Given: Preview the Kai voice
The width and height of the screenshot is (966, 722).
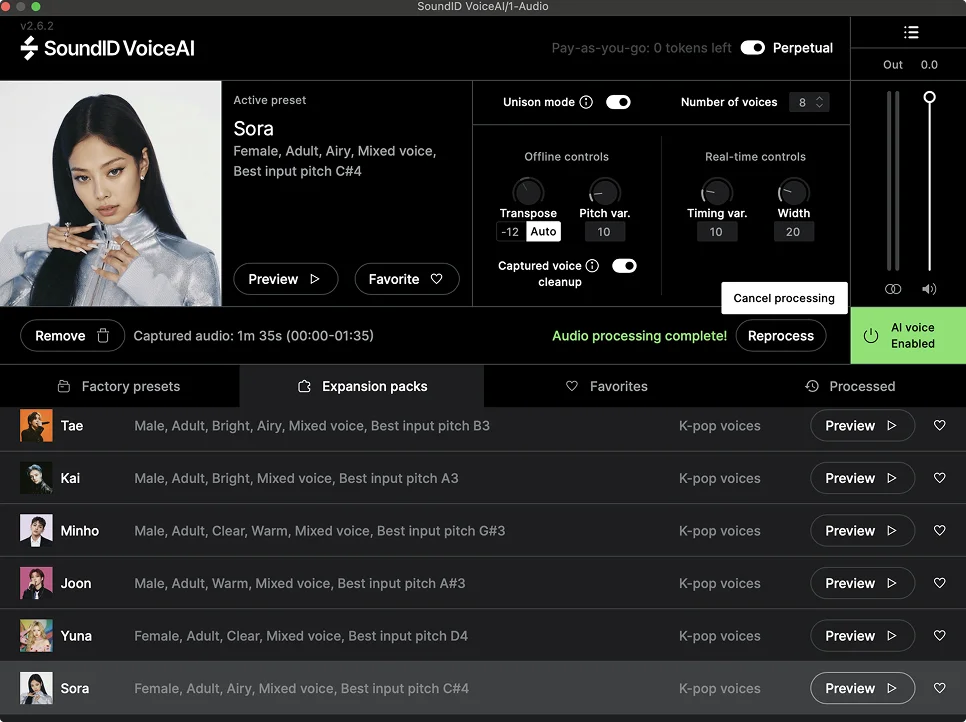Looking at the screenshot, I should coord(862,478).
